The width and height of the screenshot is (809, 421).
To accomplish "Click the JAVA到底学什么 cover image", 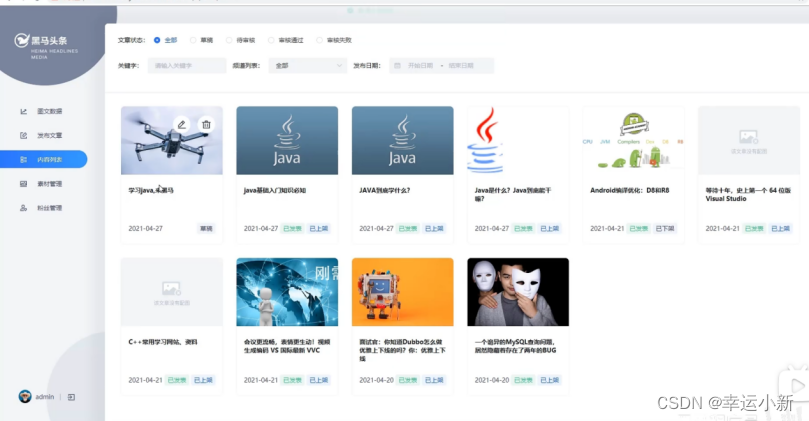I will (x=402, y=140).
